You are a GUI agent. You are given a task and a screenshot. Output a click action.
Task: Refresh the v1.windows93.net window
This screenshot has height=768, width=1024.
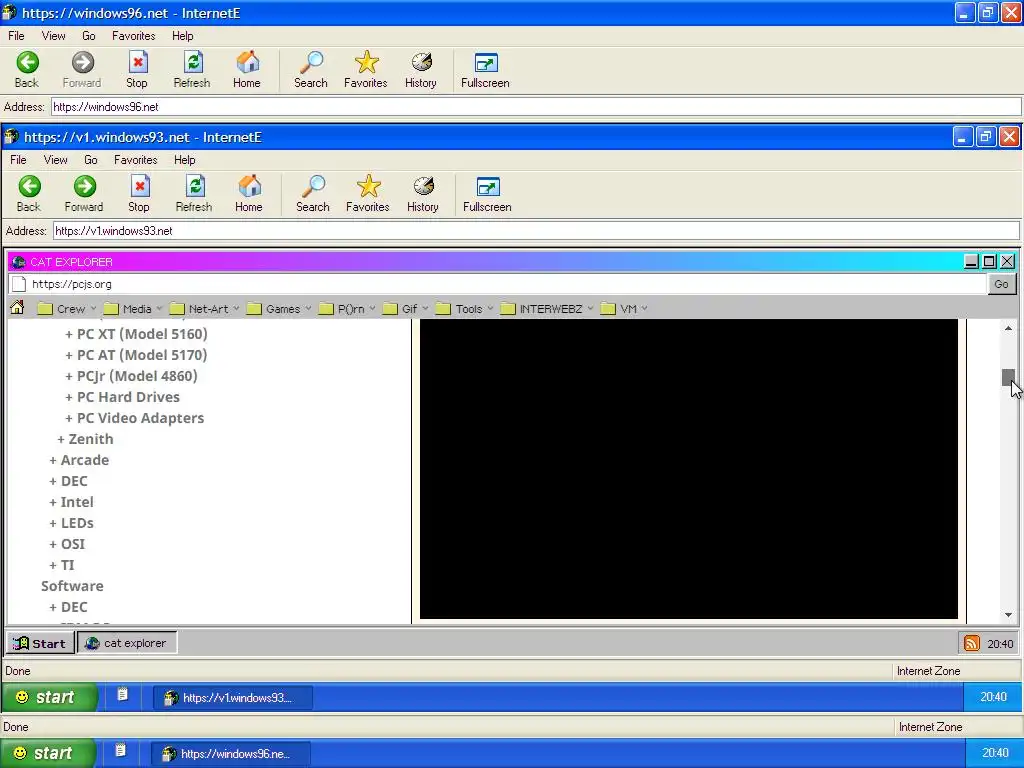[194, 193]
